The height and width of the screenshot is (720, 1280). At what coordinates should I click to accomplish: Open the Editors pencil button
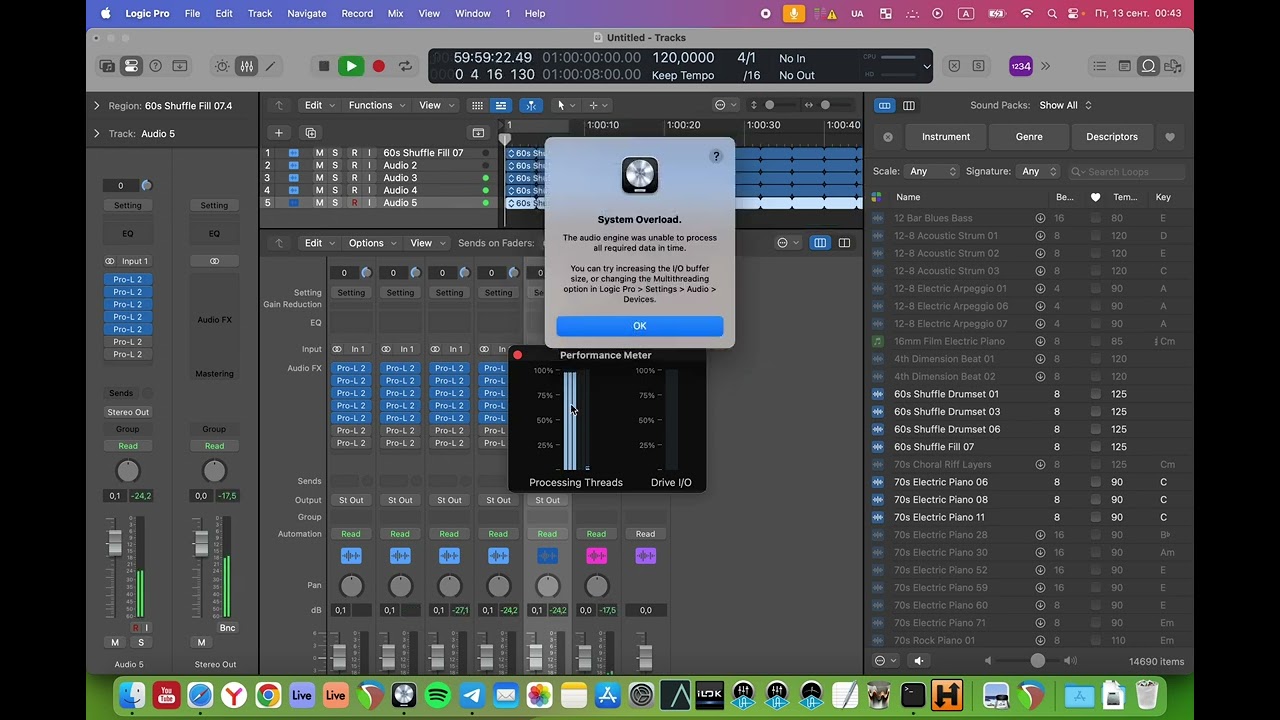pos(270,66)
